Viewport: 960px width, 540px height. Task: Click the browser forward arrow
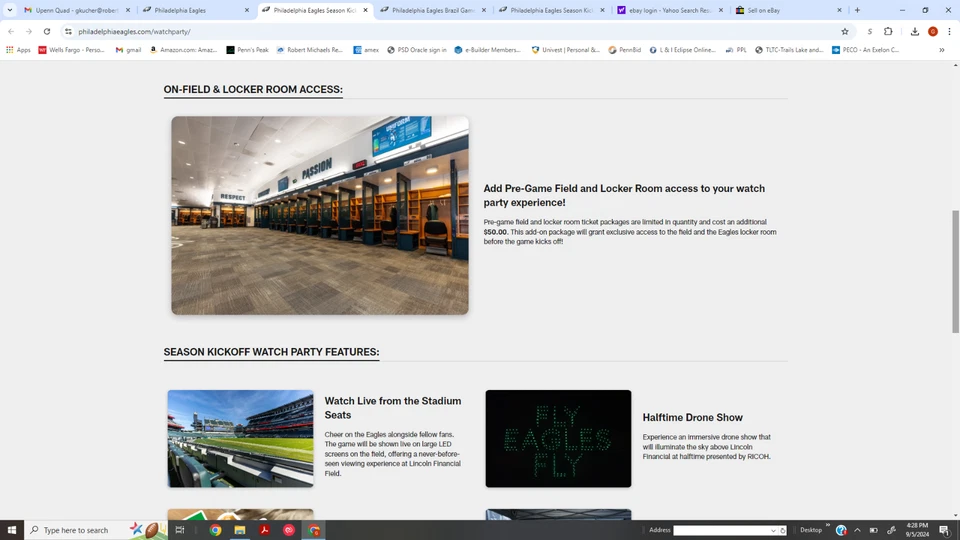tap(28, 31)
